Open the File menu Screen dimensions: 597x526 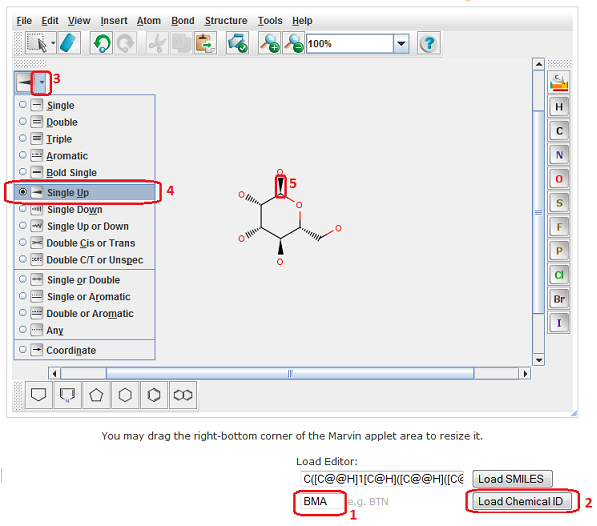pyautogui.click(x=24, y=21)
